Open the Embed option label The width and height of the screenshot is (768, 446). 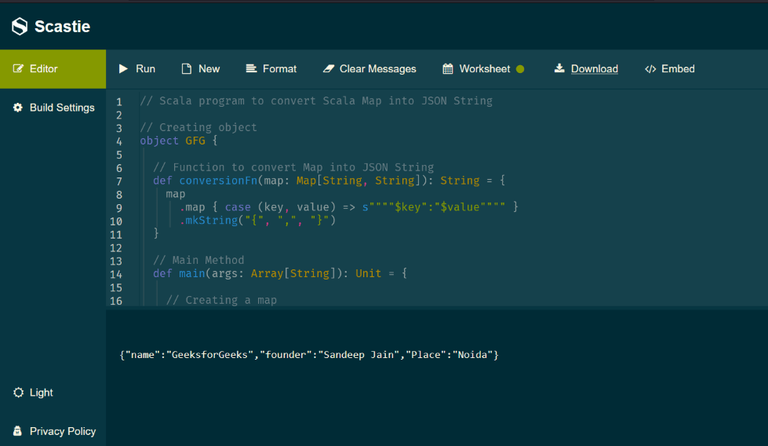click(x=678, y=69)
